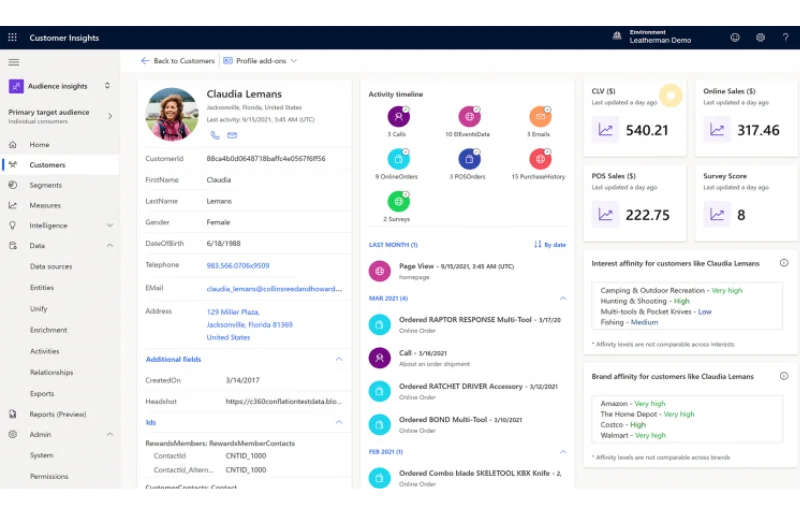
Task: Click Claudia Lemans profile photo
Action: (172, 114)
